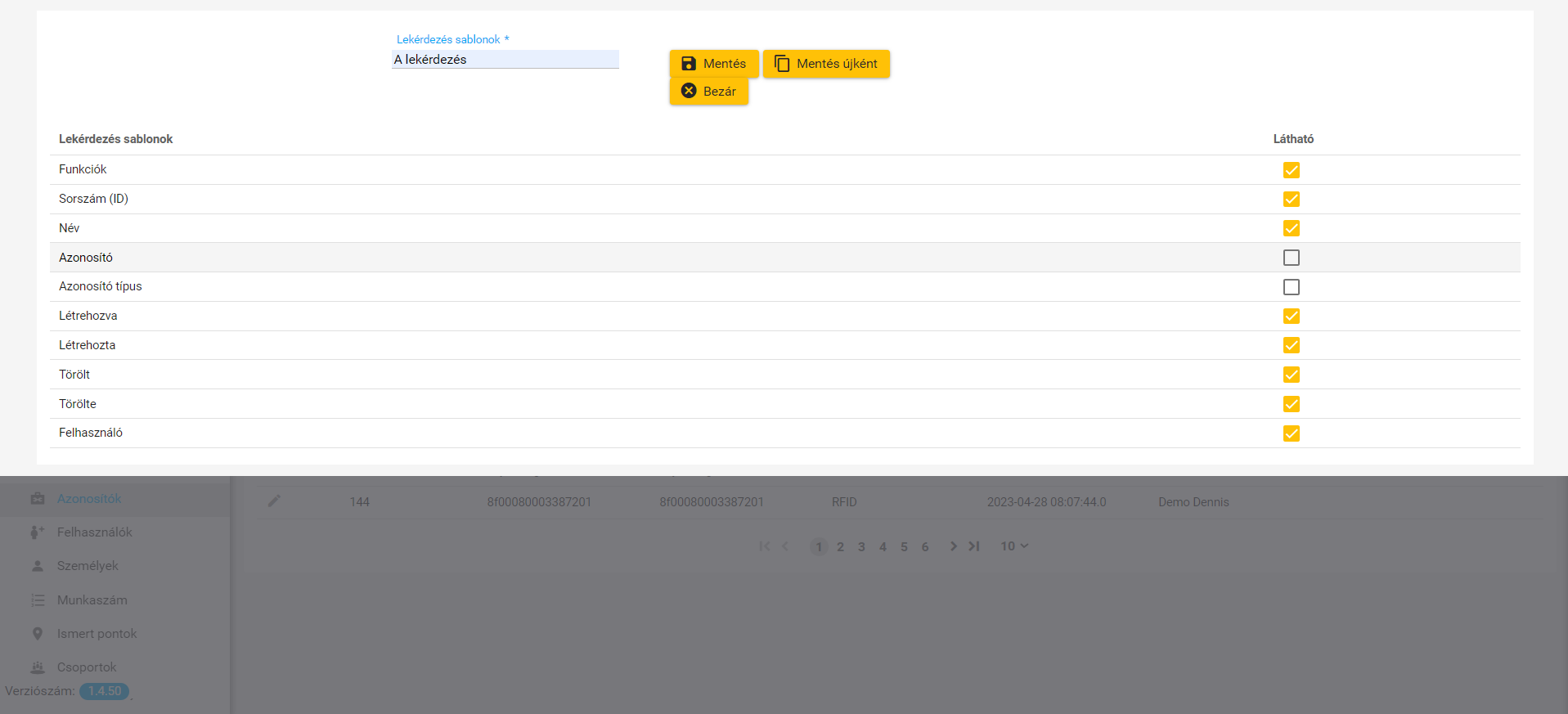Disable the Felhasználó visibility checkbox
The width and height of the screenshot is (1568, 714).
(x=1291, y=433)
